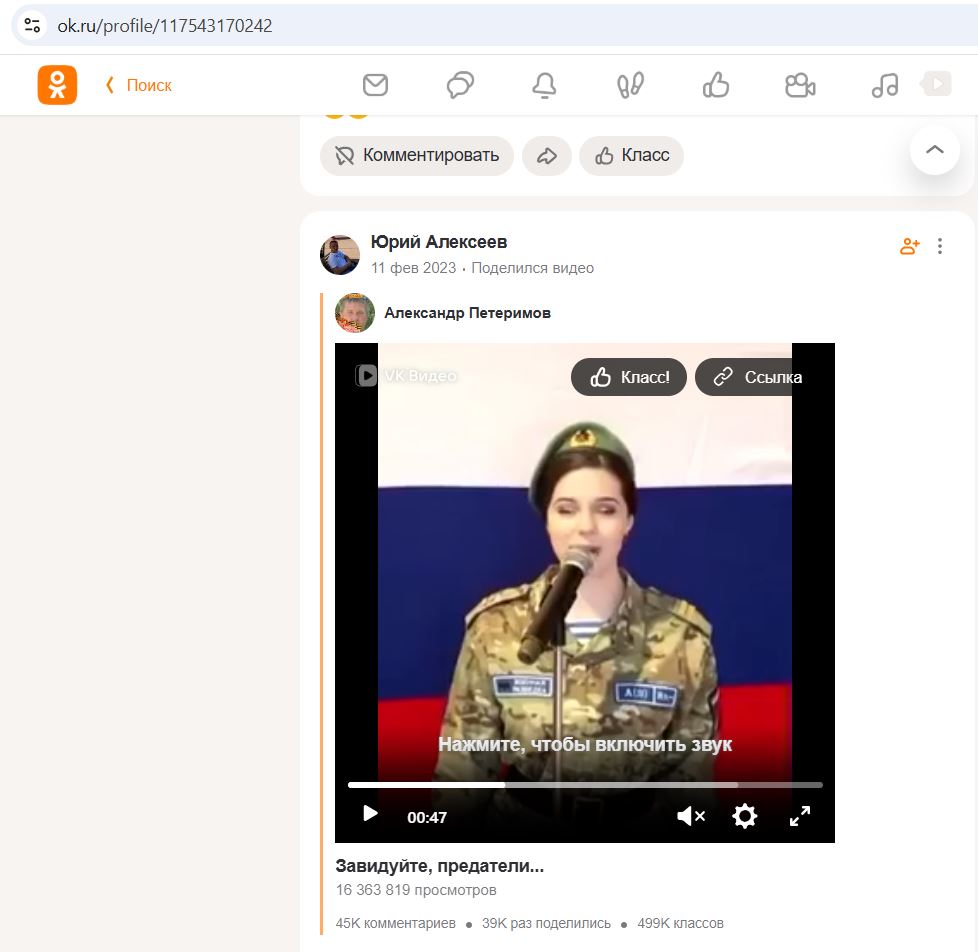Click the VK Видео logo

[x=406, y=376]
